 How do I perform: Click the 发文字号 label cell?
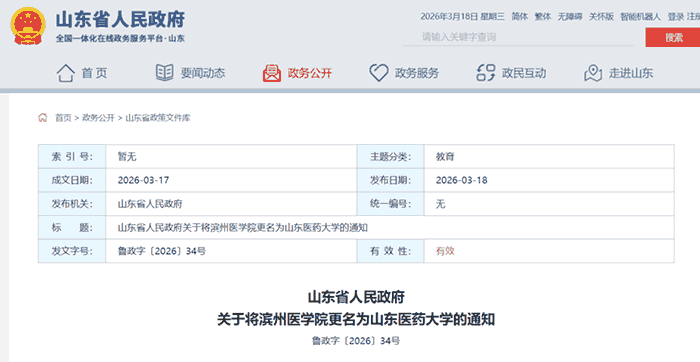tap(72, 251)
